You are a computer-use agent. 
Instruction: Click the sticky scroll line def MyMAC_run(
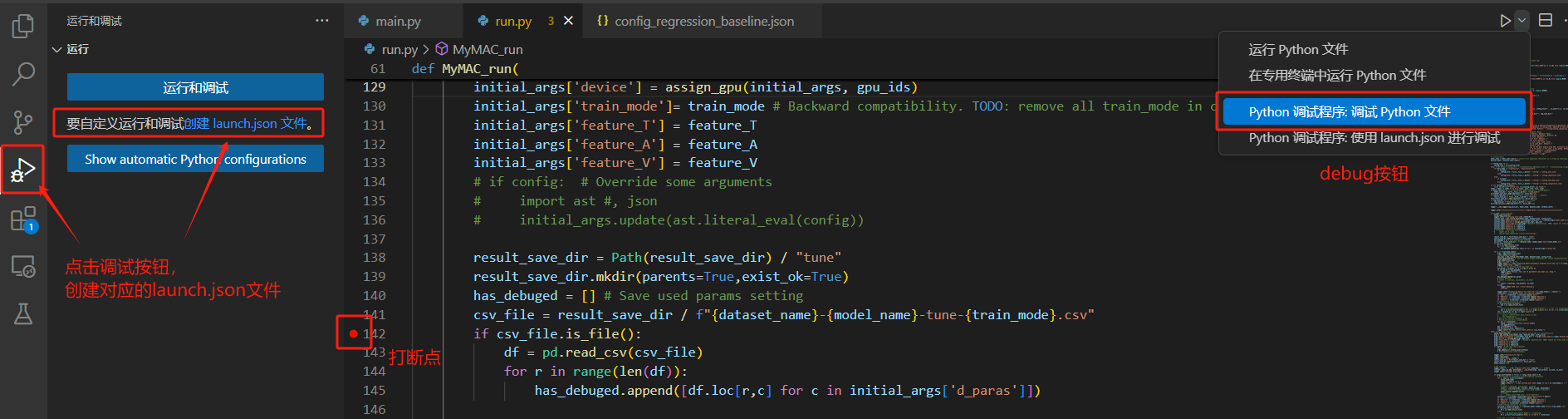[465, 69]
